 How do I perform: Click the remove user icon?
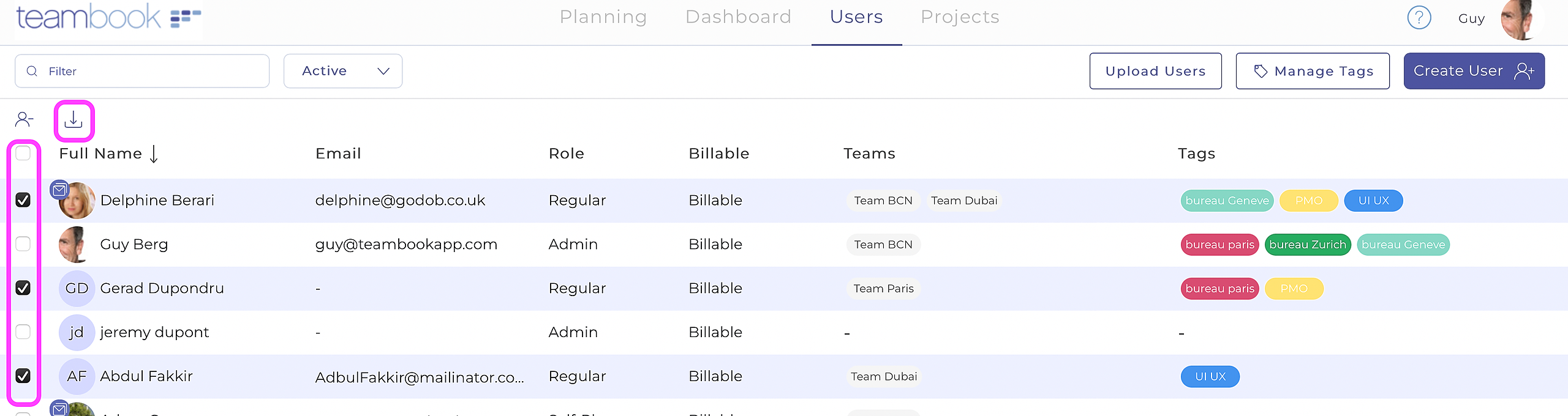(24, 119)
